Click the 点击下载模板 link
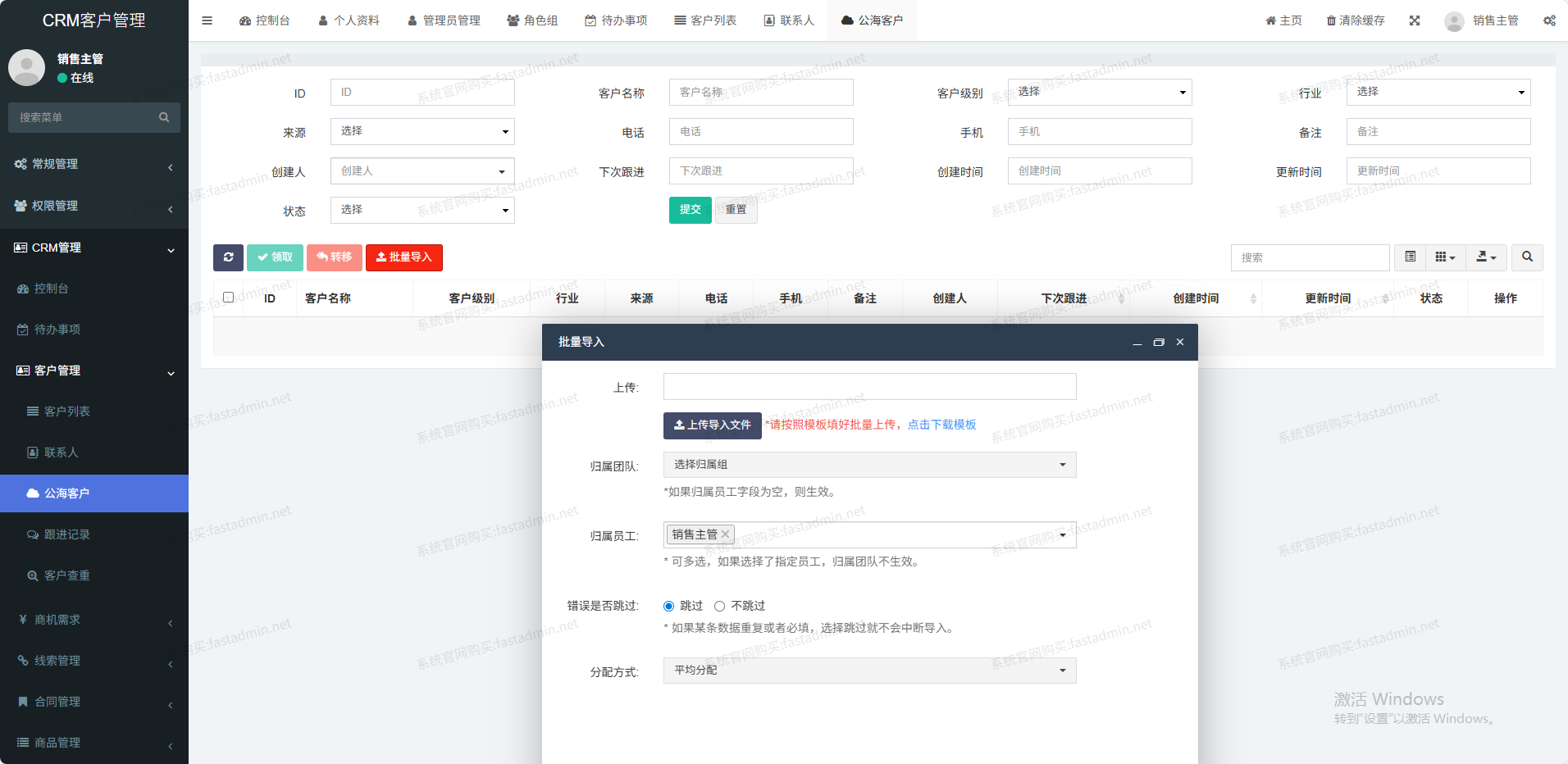 point(941,425)
